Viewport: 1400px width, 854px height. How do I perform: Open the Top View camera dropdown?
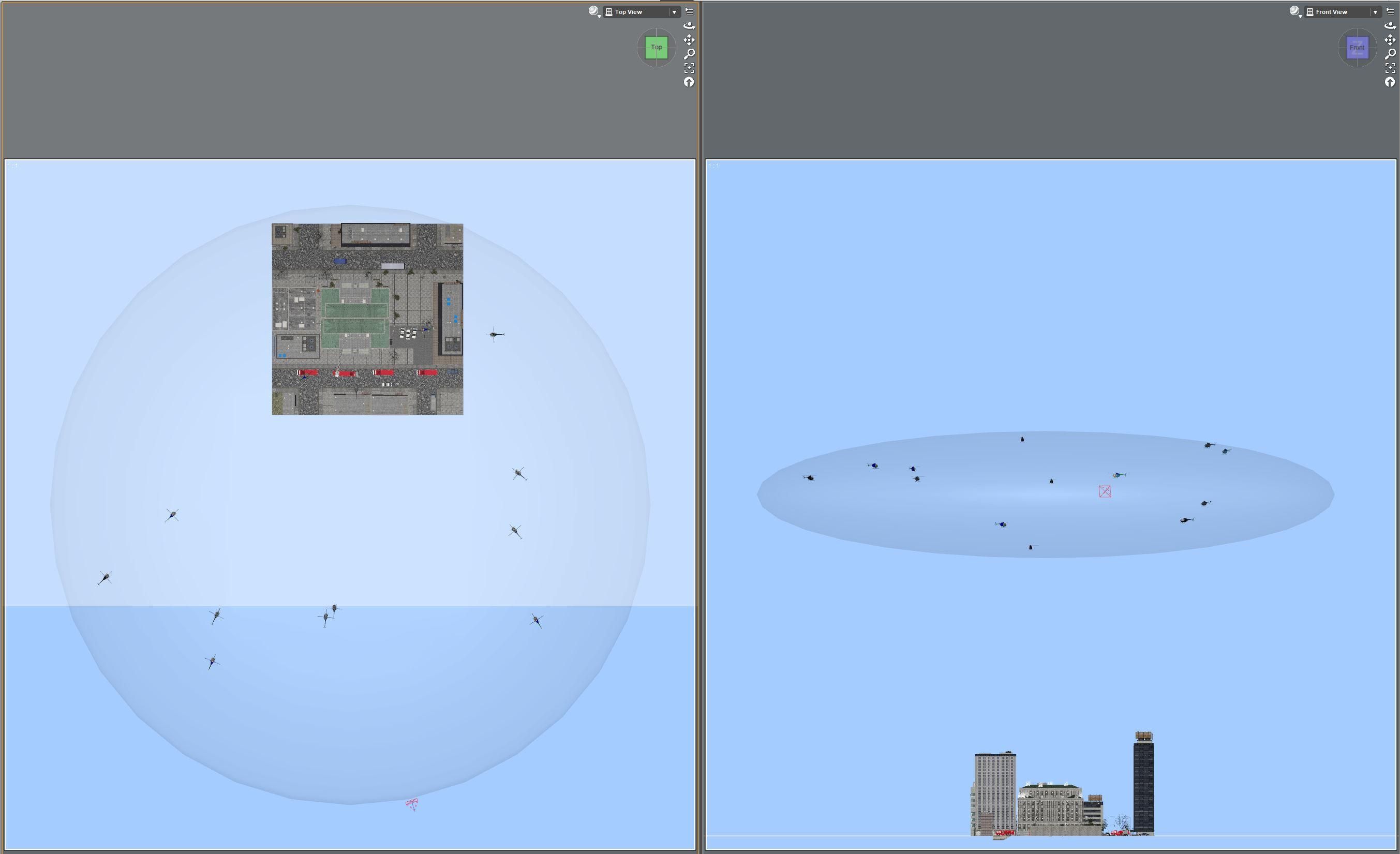pyautogui.click(x=674, y=12)
